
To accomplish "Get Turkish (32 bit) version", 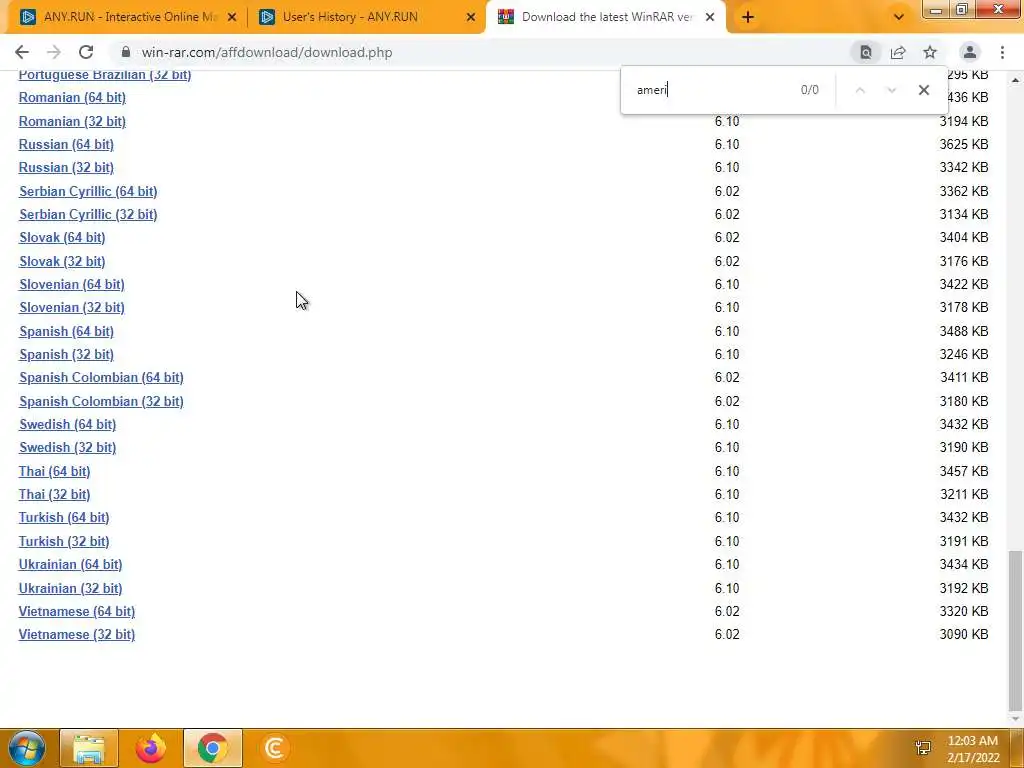I will [x=64, y=541].
